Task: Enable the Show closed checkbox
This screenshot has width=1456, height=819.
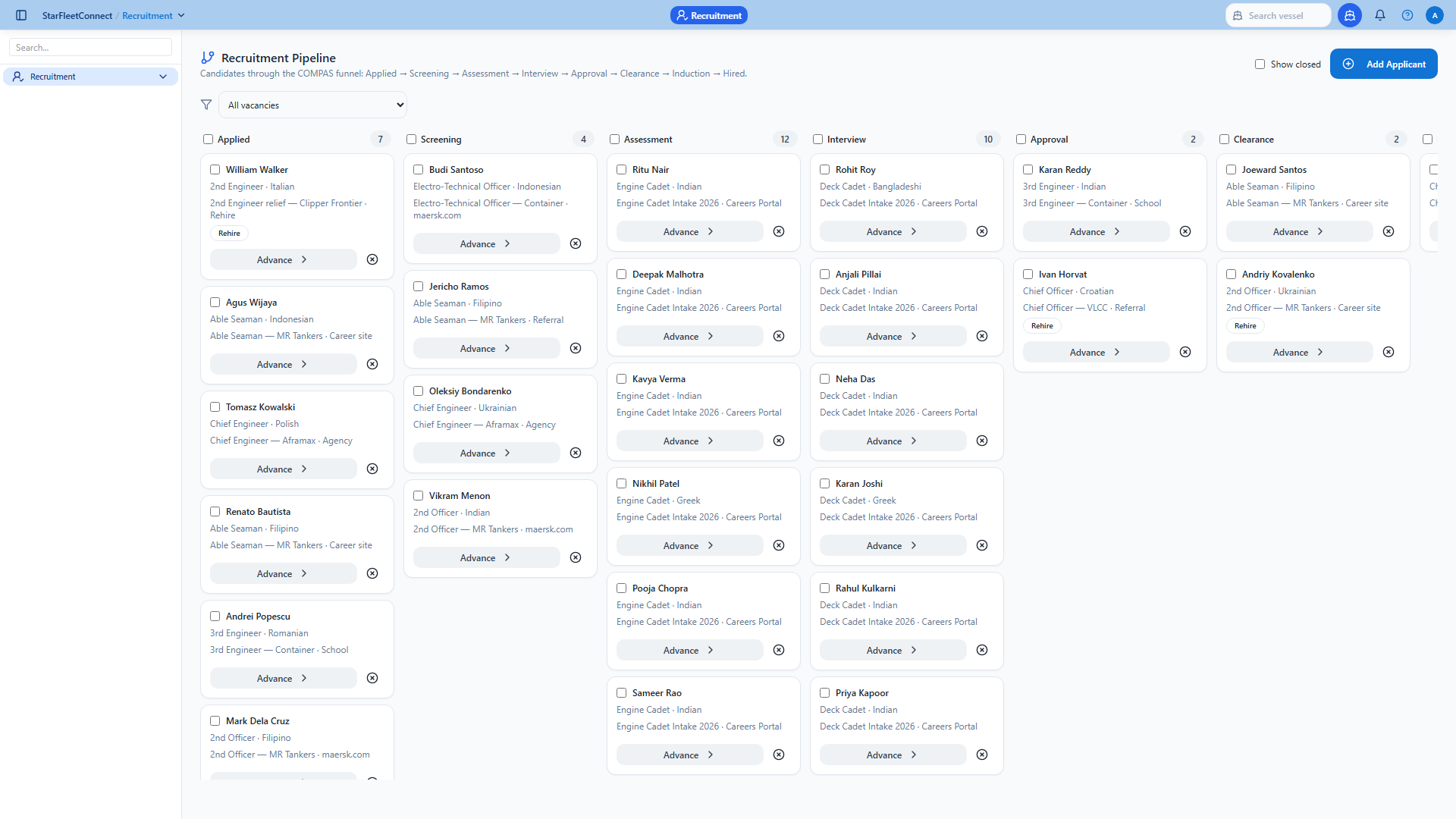Action: coord(1260,64)
